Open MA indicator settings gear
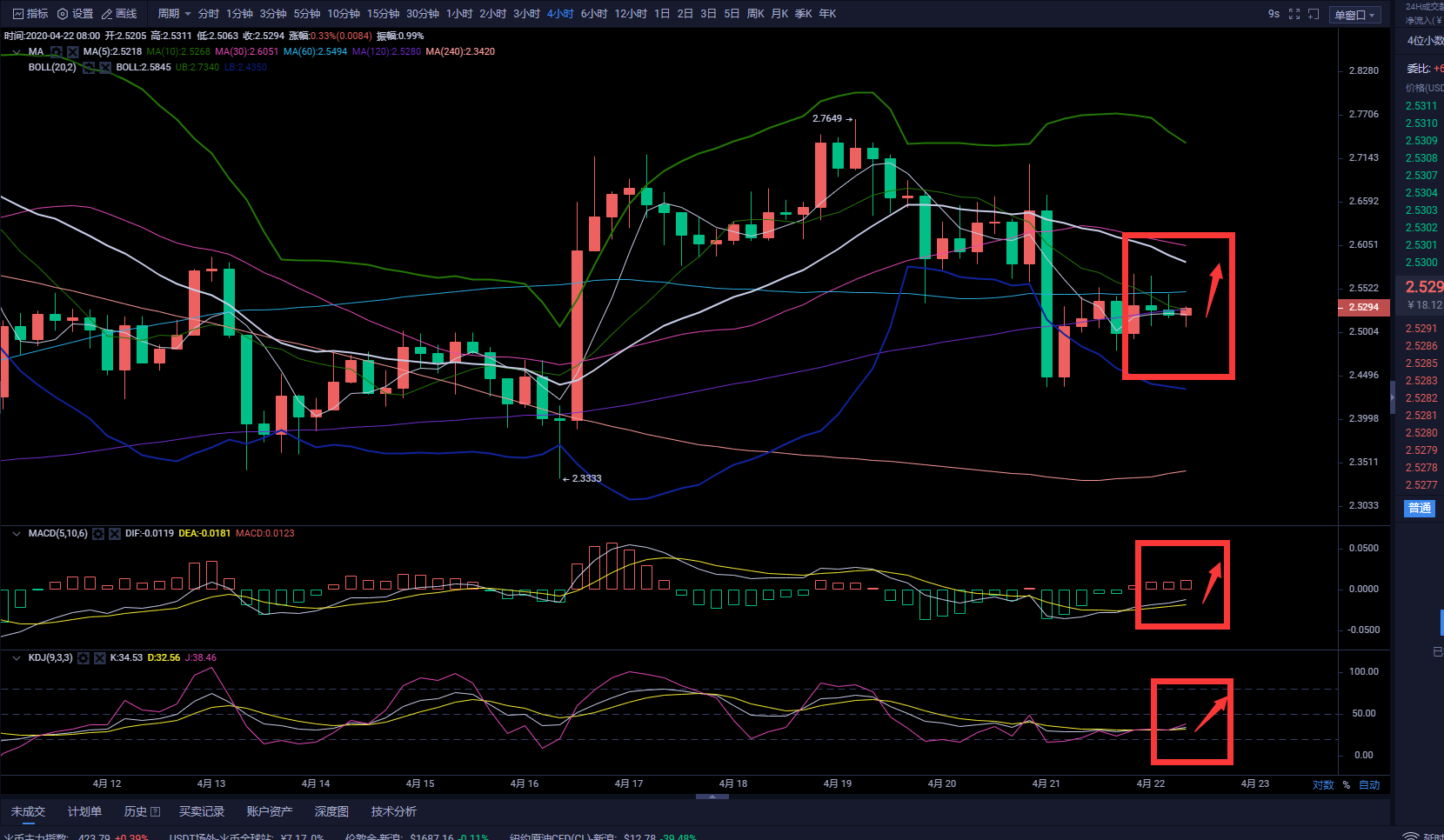This screenshot has width=1444, height=840. [x=57, y=52]
